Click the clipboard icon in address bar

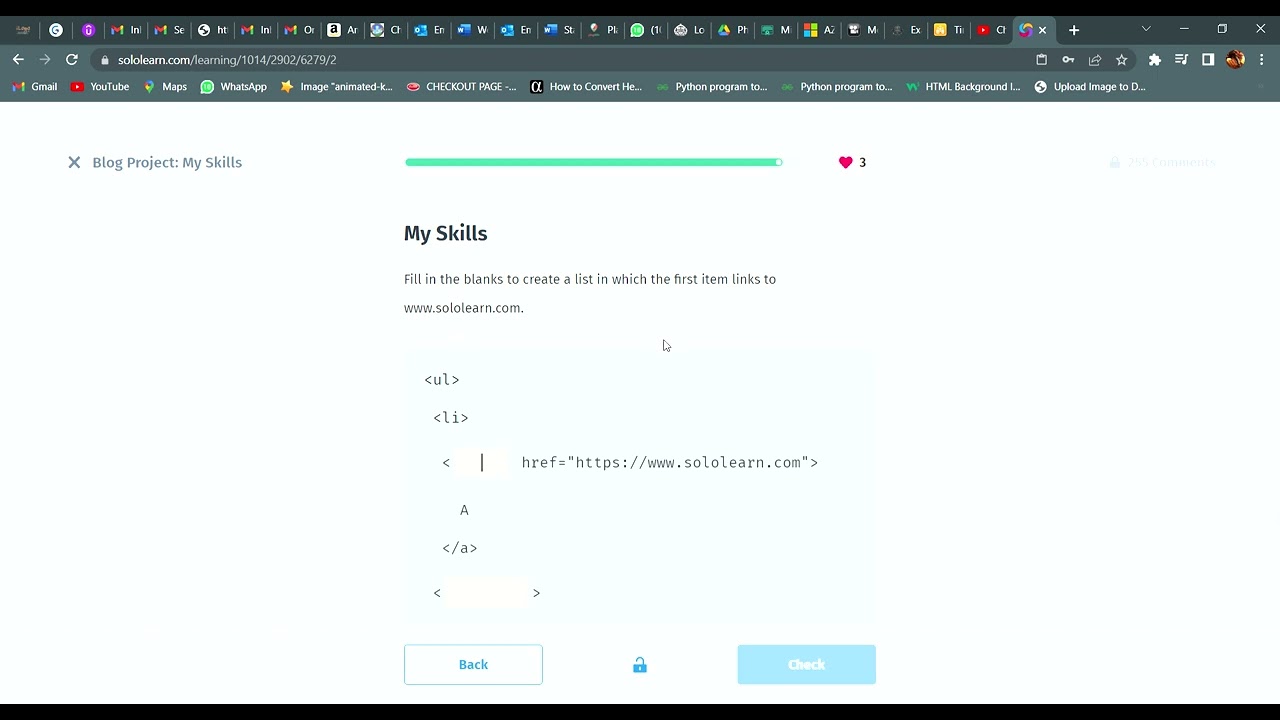tap(1041, 60)
